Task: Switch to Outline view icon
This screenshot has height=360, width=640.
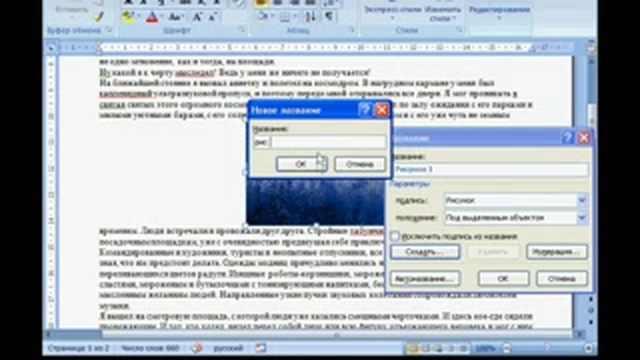Action: click(x=451, y=348)
